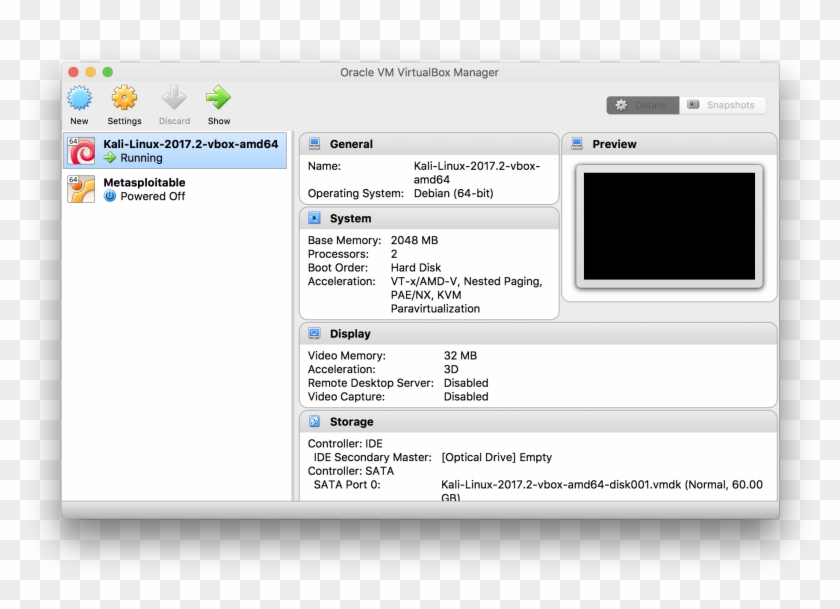This screenshot has height=609, width=840.
Task: Switch to the Snapshots view
Action: pos(723,105)
